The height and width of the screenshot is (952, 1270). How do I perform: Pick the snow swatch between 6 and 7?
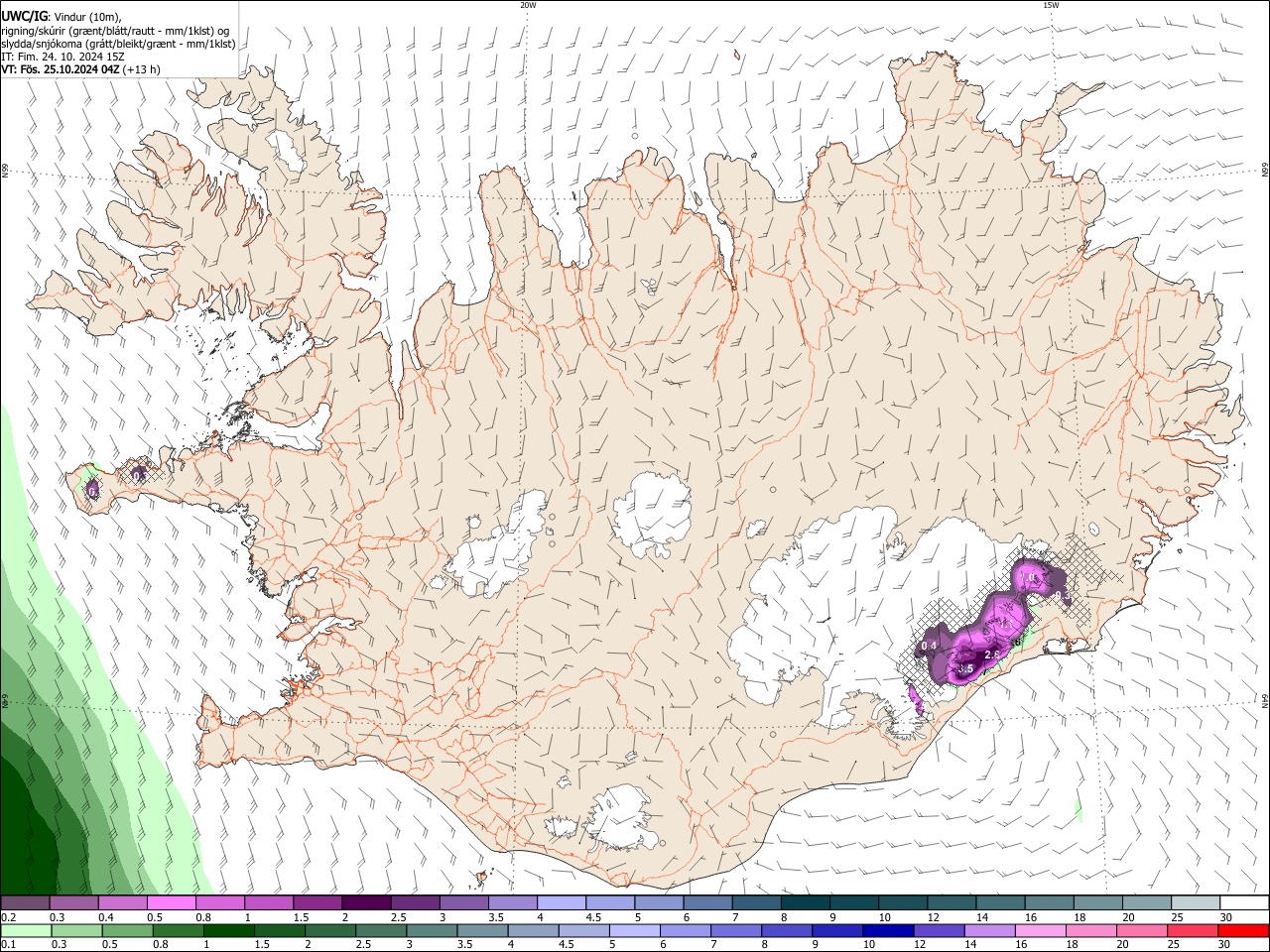click(708, 903)
